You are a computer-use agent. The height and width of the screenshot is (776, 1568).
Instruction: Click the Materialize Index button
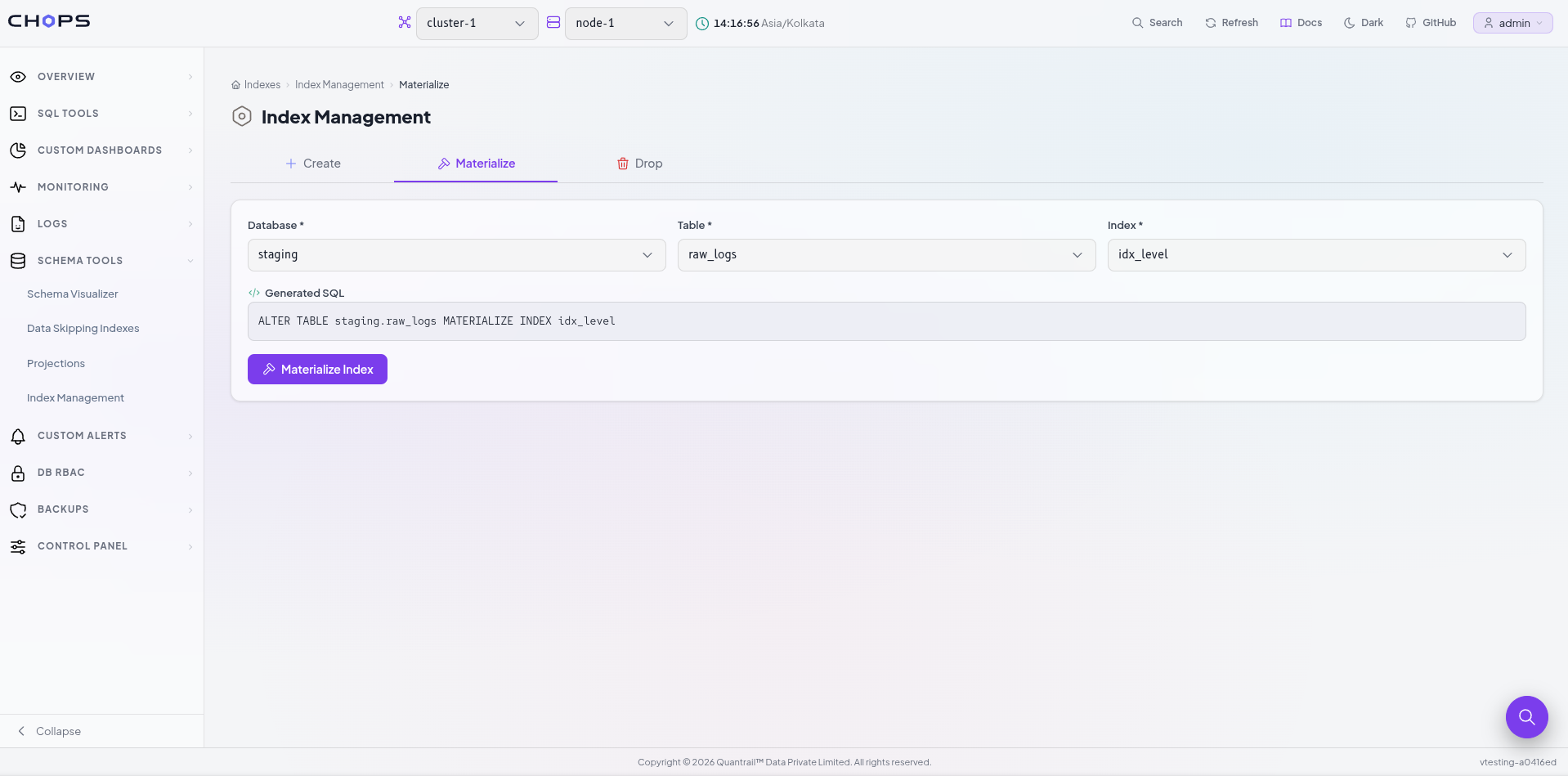(317, 370)
